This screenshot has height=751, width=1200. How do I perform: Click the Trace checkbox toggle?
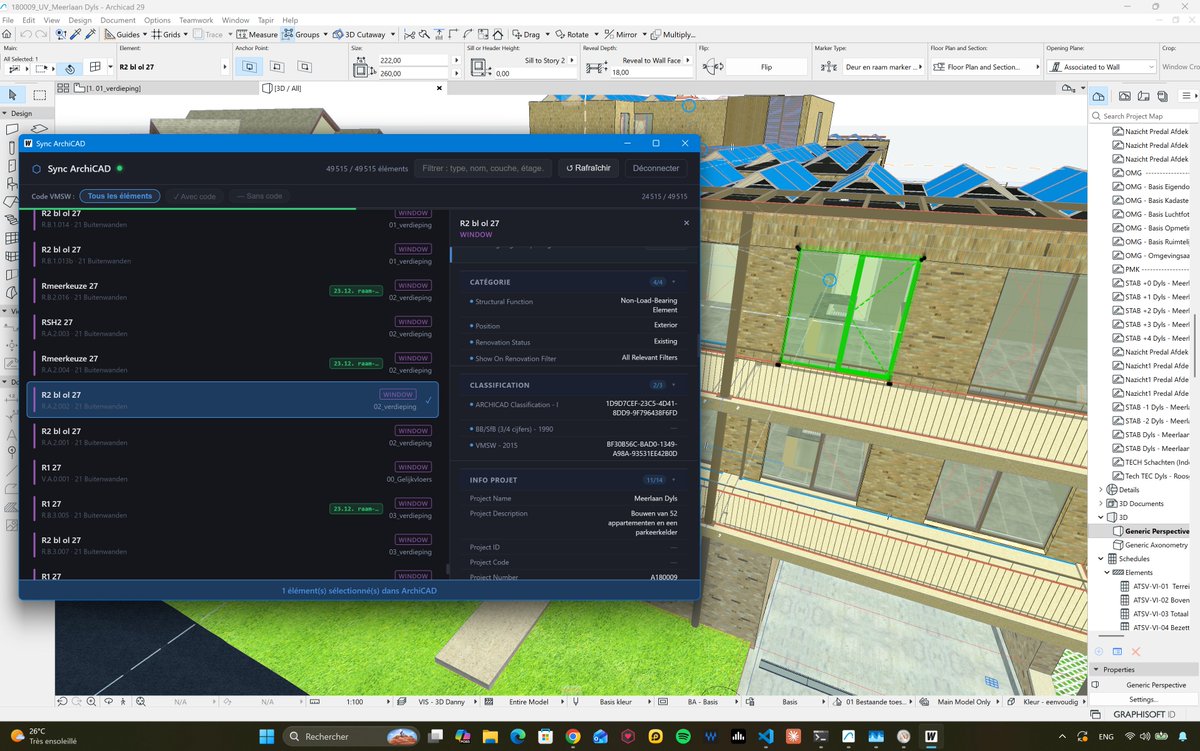click(207, 34)
